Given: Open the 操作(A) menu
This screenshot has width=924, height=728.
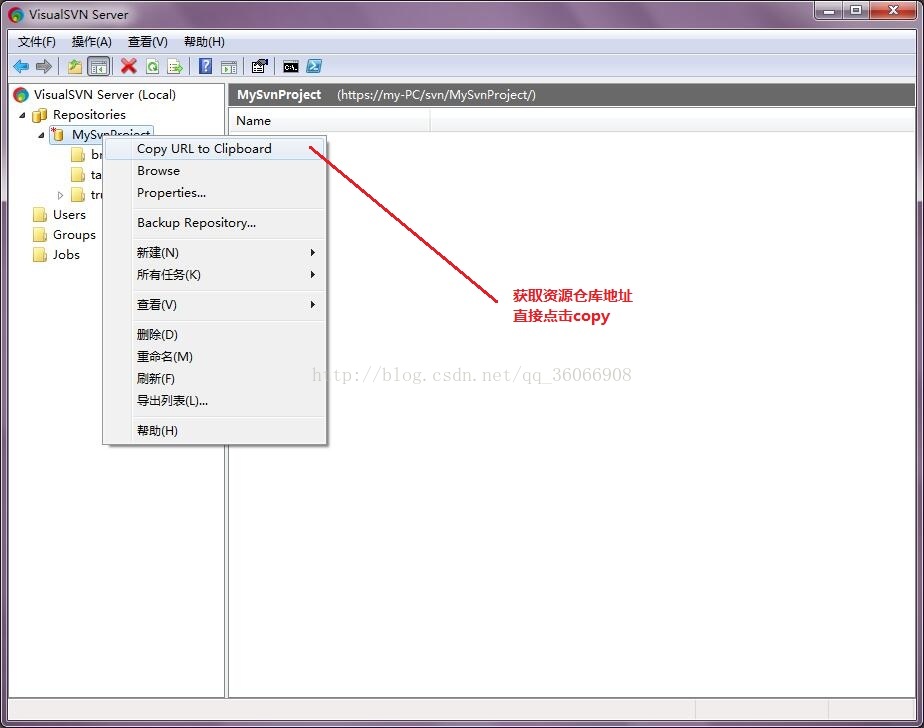Looking at the screenshot, I should click(x=91, y=42).
